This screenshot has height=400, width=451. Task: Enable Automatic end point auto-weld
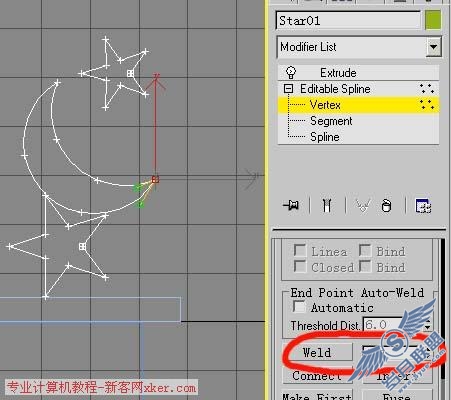click(x=298, y=307)
